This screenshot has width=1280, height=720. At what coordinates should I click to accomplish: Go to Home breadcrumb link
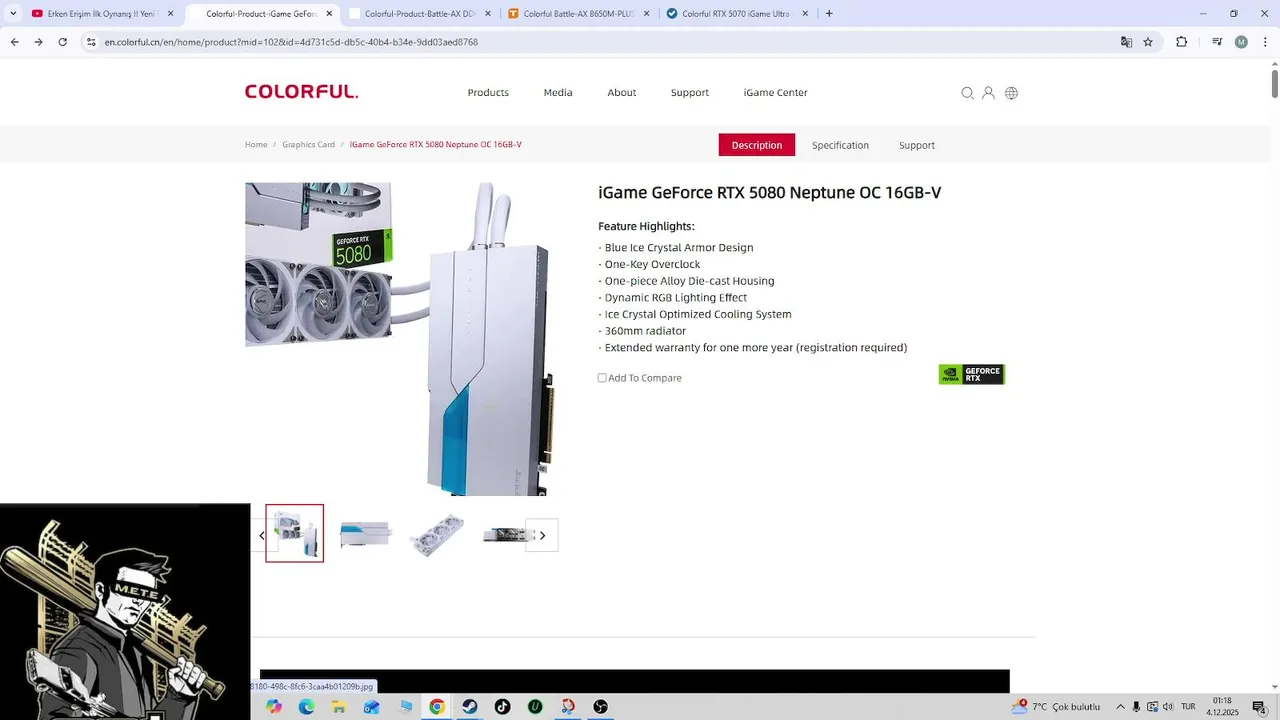click(x=256, y=144)
